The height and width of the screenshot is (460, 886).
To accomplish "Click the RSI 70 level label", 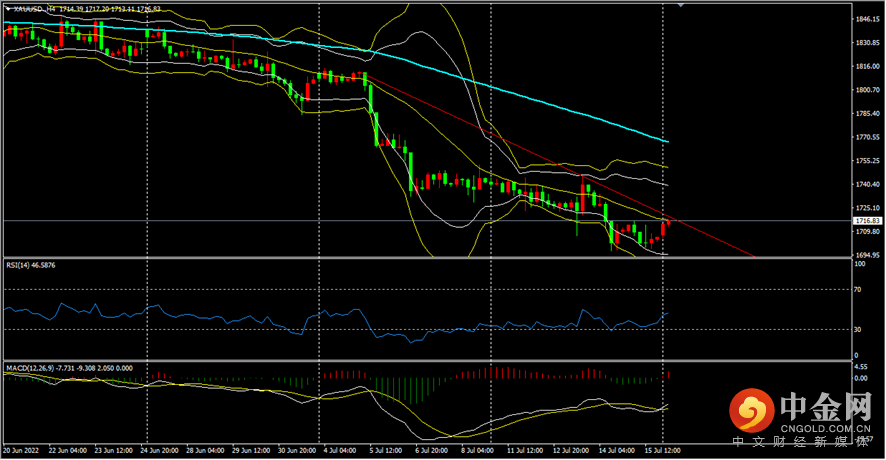I will (x=858, y=289).
